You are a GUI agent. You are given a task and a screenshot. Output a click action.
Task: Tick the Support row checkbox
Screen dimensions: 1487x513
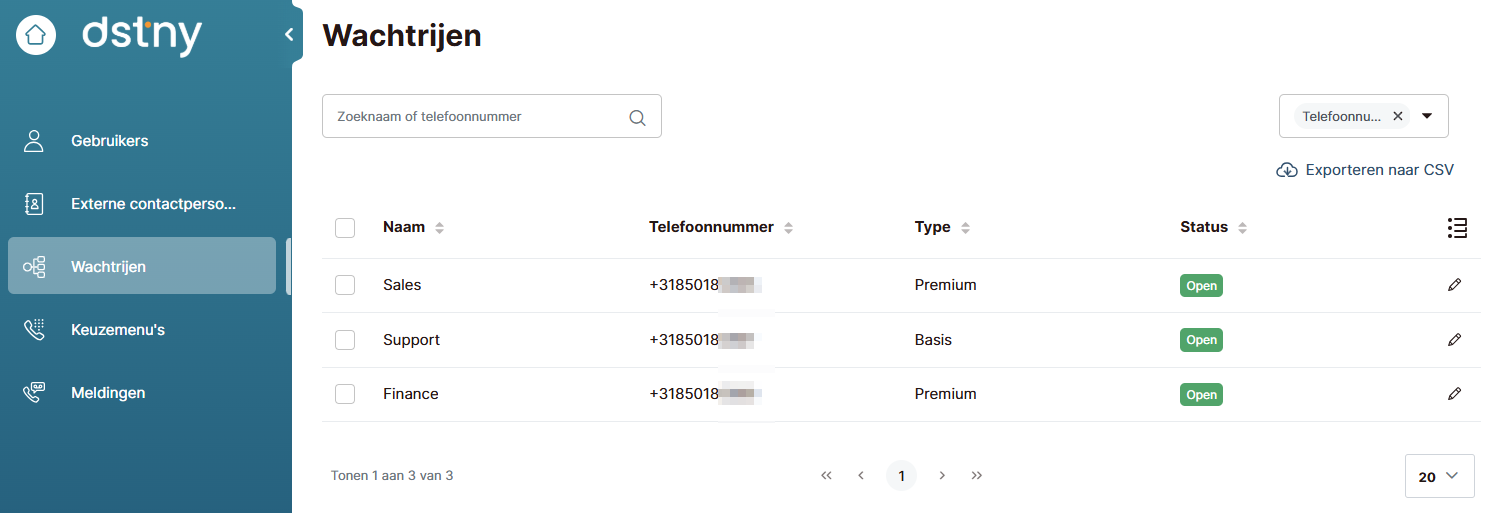[x=345, y=340]
